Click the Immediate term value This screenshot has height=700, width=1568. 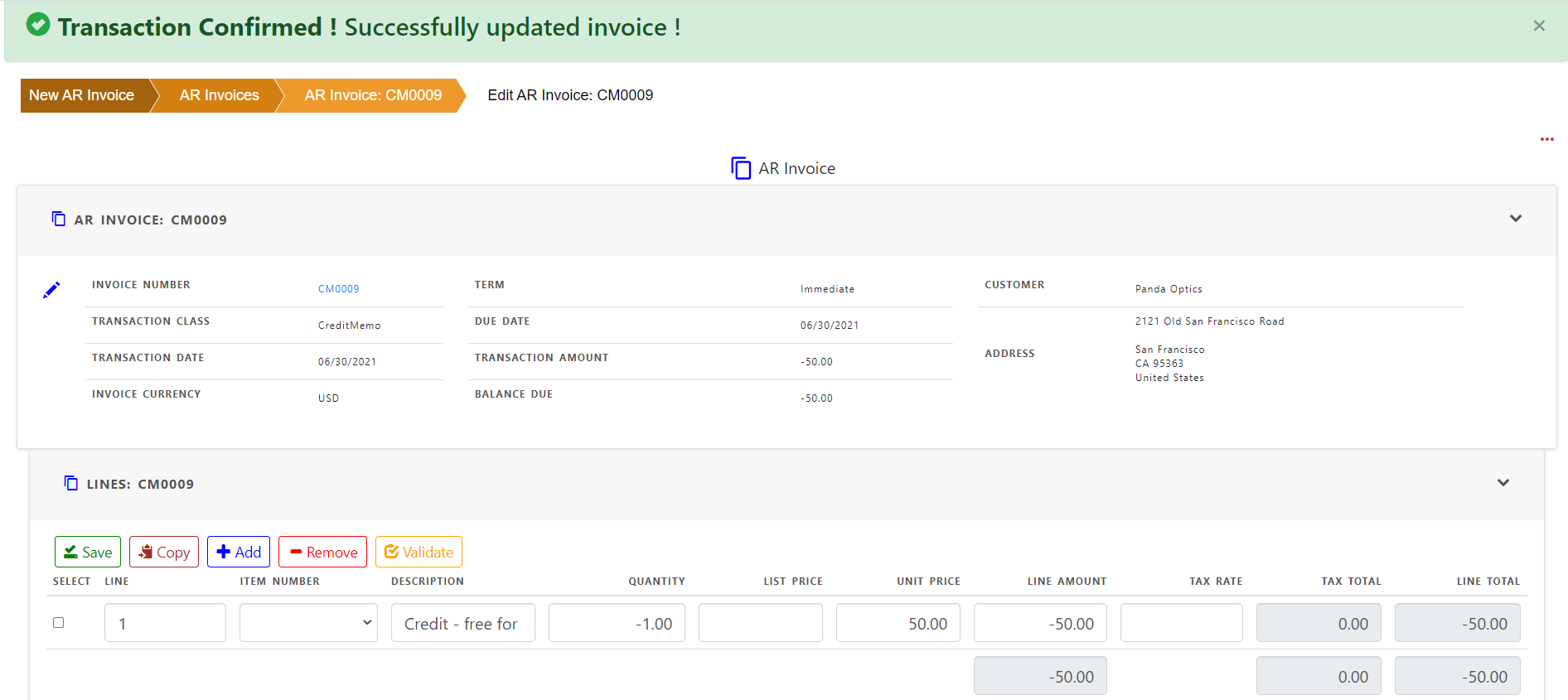(x=827, y=289)
